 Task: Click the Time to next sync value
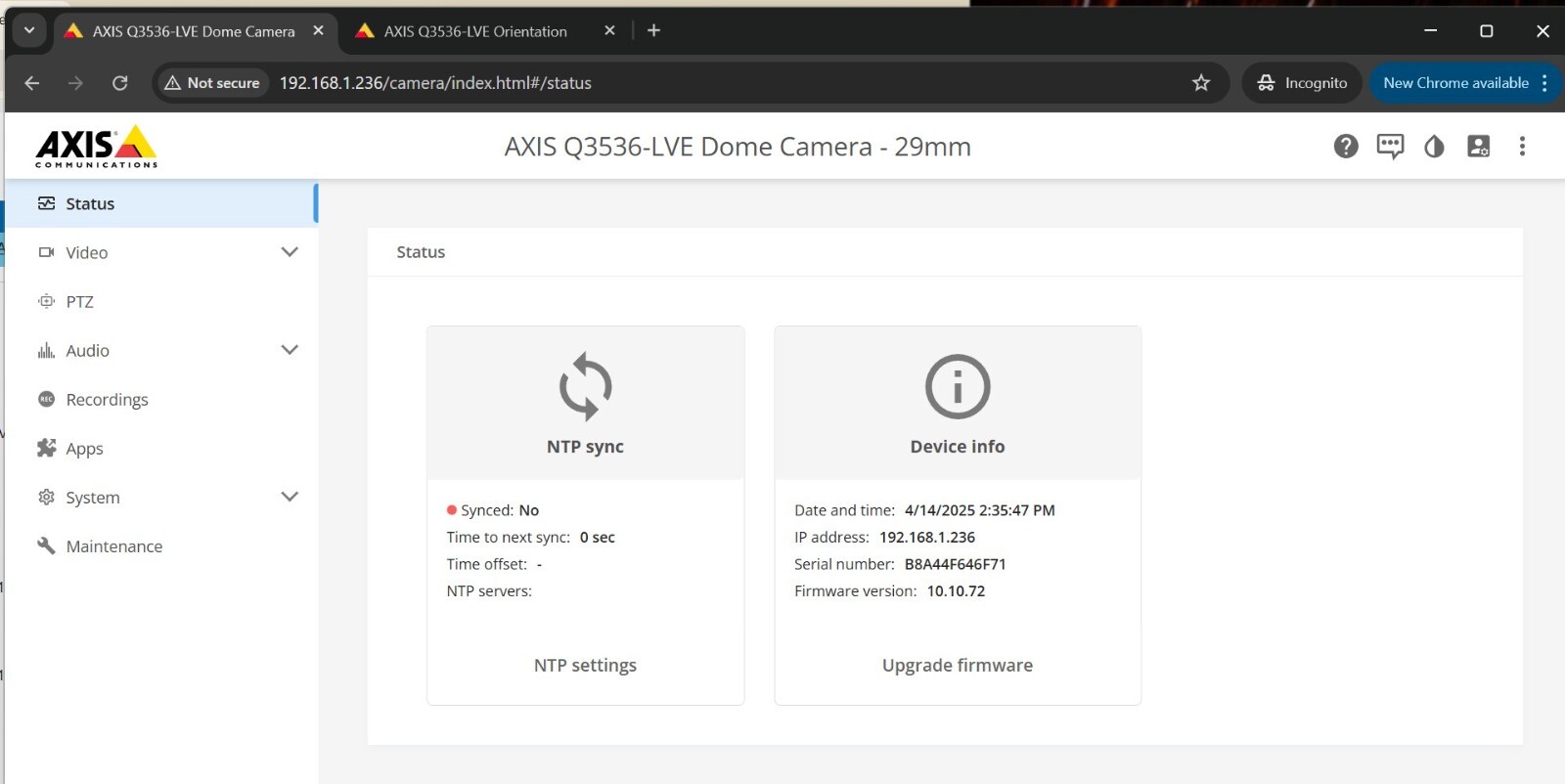coord(597,537)
